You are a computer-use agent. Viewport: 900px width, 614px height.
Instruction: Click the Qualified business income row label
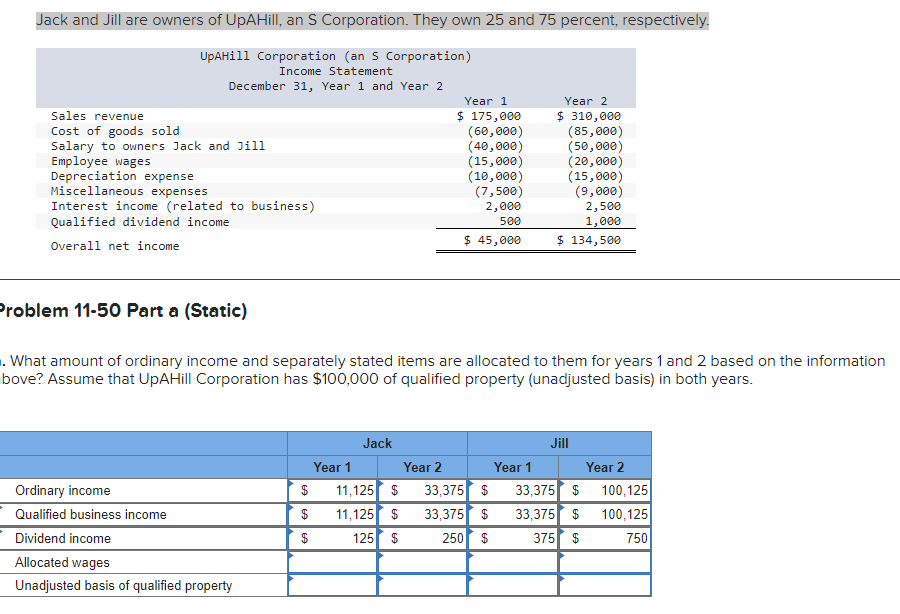pos(91,515)
